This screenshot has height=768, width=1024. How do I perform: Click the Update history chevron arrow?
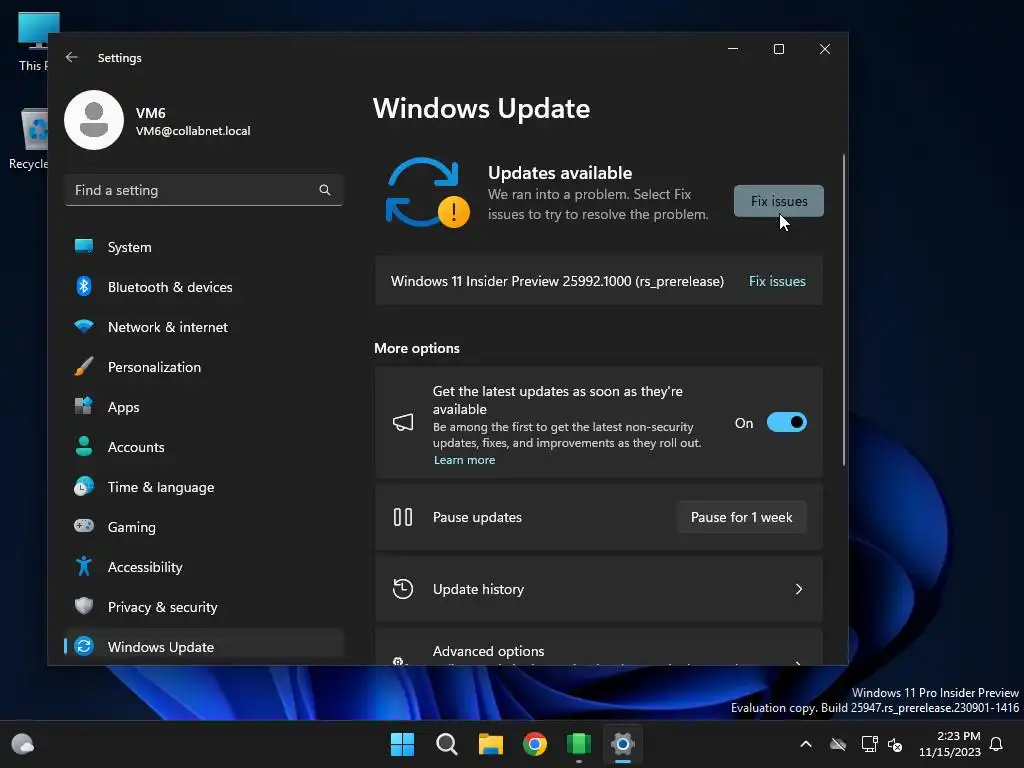[799, 589]
